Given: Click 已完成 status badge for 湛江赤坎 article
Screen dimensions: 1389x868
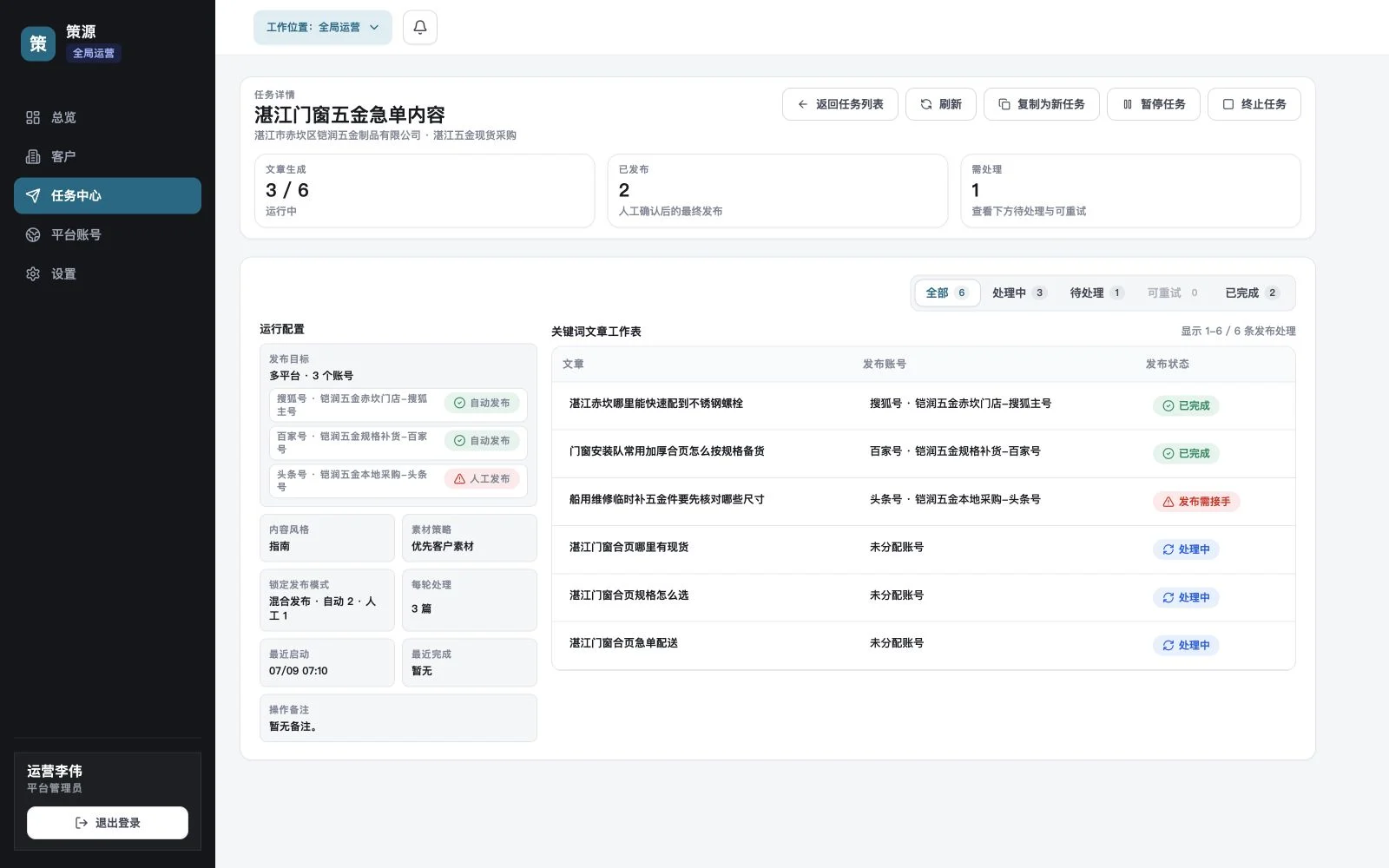Looking at the screenshot, I should [x=1186, y=406].
